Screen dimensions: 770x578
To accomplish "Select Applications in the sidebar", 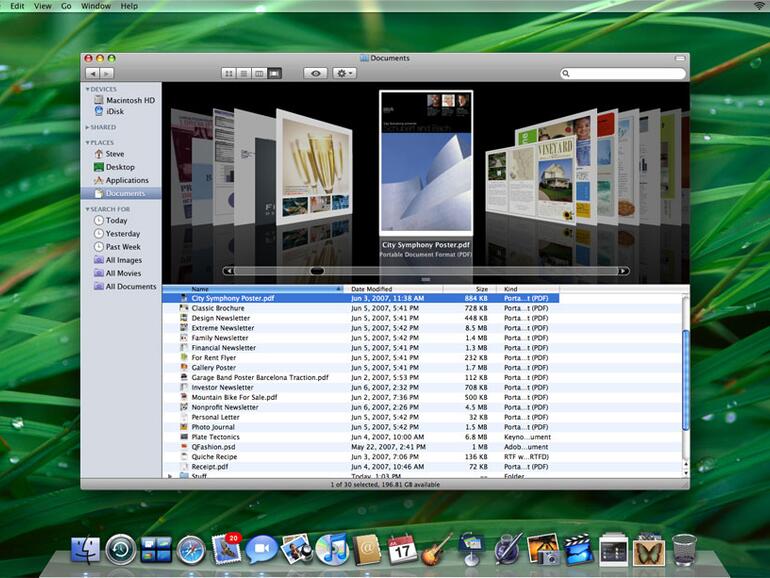I will (x=127, y=180).
